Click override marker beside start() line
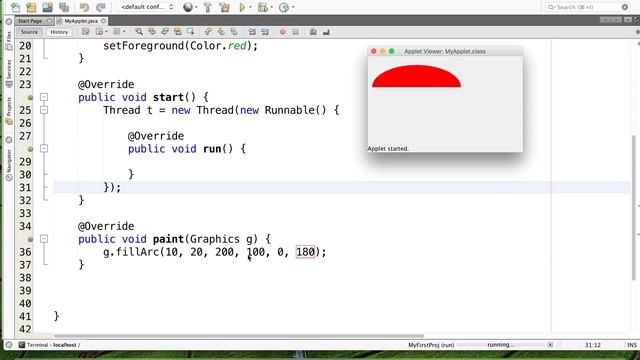 click(x=30, y=98)
